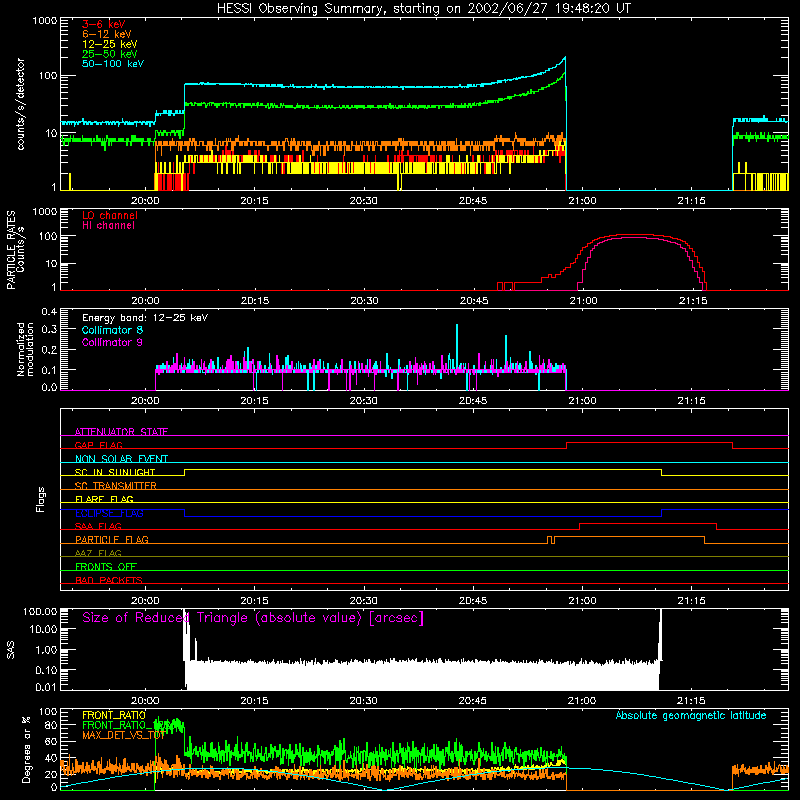The image size is (800, 800).
Task: Click the 21:15 time tick below the Flags panel
Action: tap(691, 601)
